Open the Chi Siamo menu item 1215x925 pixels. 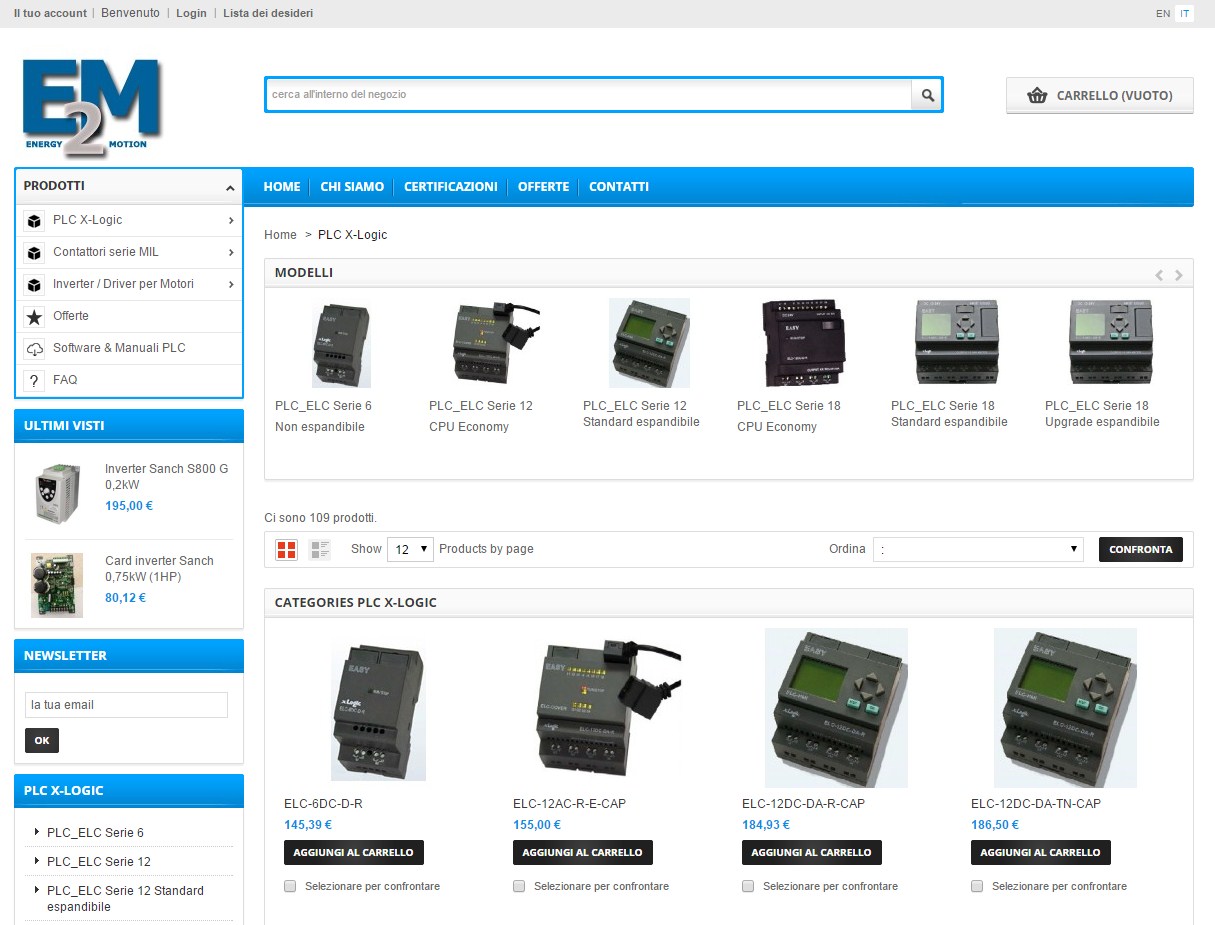coord(352,187)
